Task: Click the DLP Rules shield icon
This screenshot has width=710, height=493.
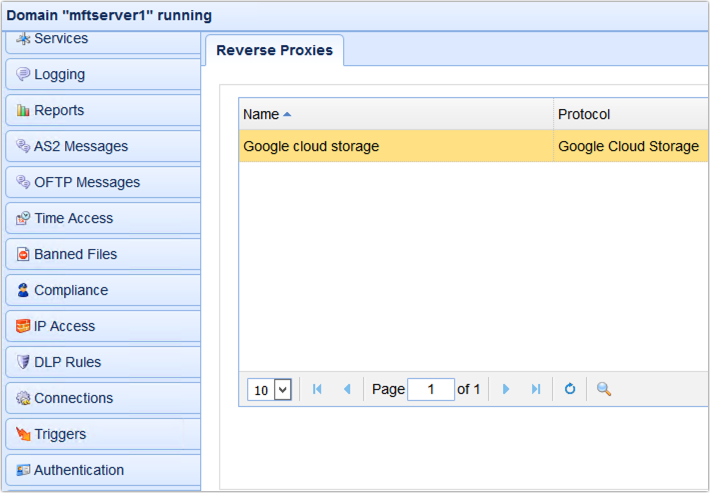Action: click(23, 363)
